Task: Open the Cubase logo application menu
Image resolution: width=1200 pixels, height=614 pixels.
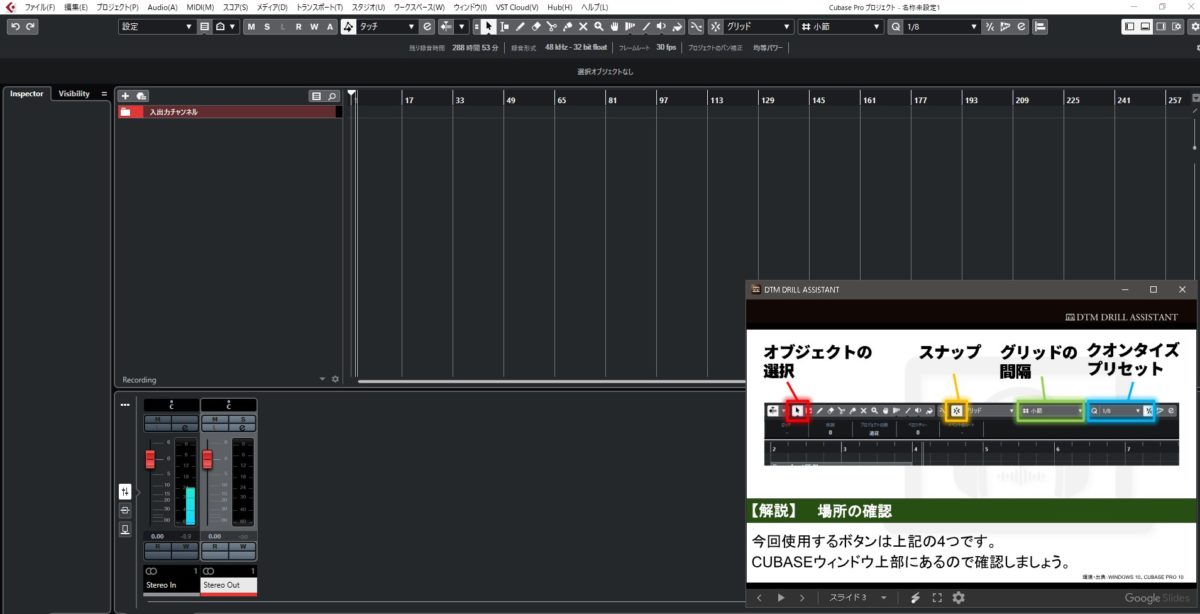Action: (10, 7)
